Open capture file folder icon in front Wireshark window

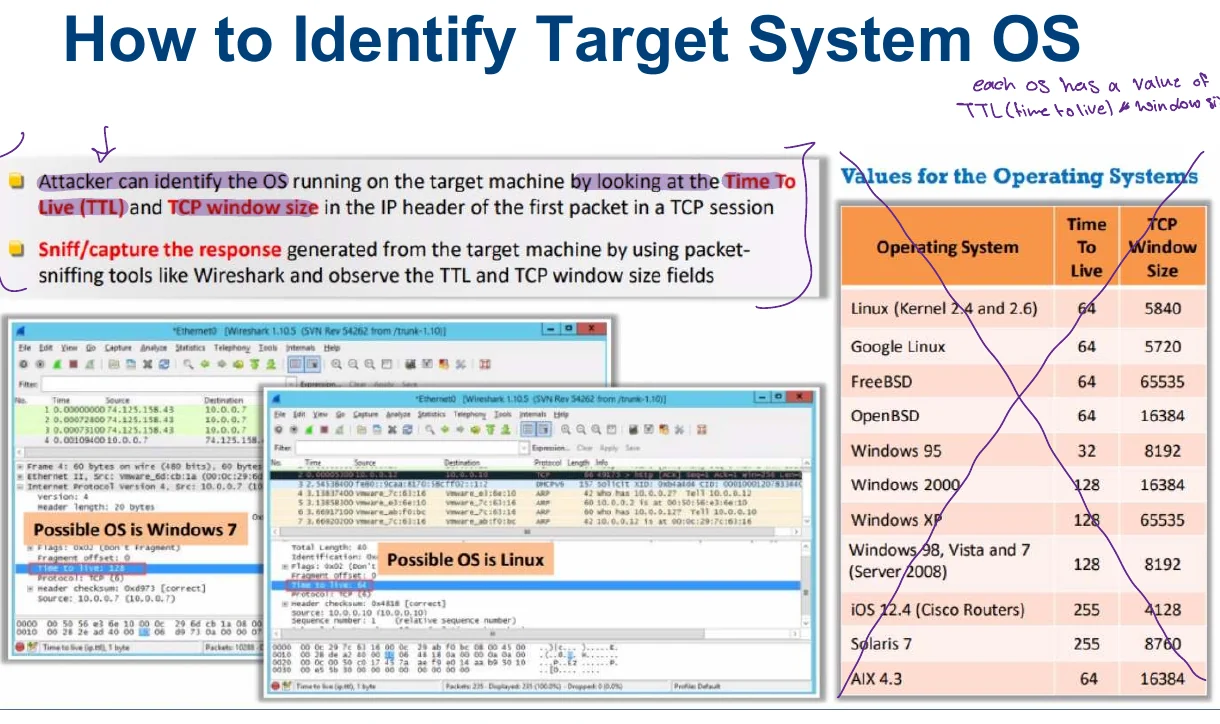[x=361, y=430]
